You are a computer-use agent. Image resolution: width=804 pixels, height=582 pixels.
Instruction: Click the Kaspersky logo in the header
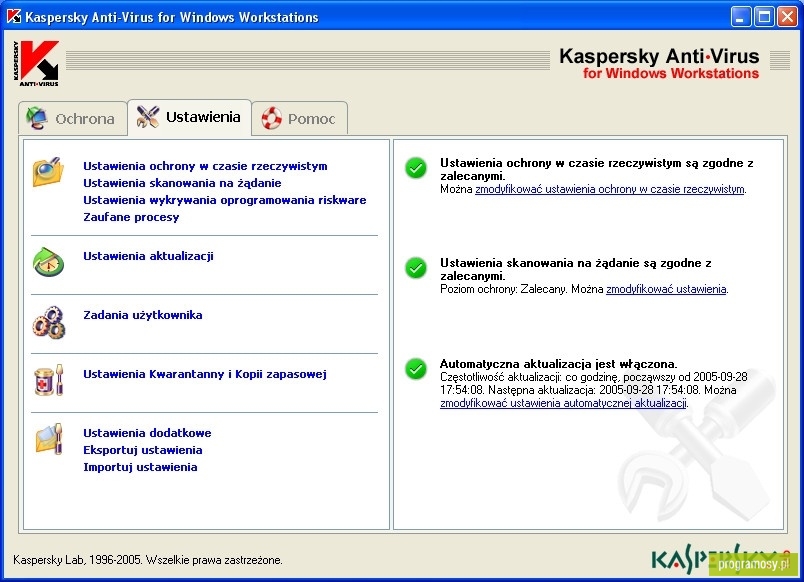click(36, 63)
